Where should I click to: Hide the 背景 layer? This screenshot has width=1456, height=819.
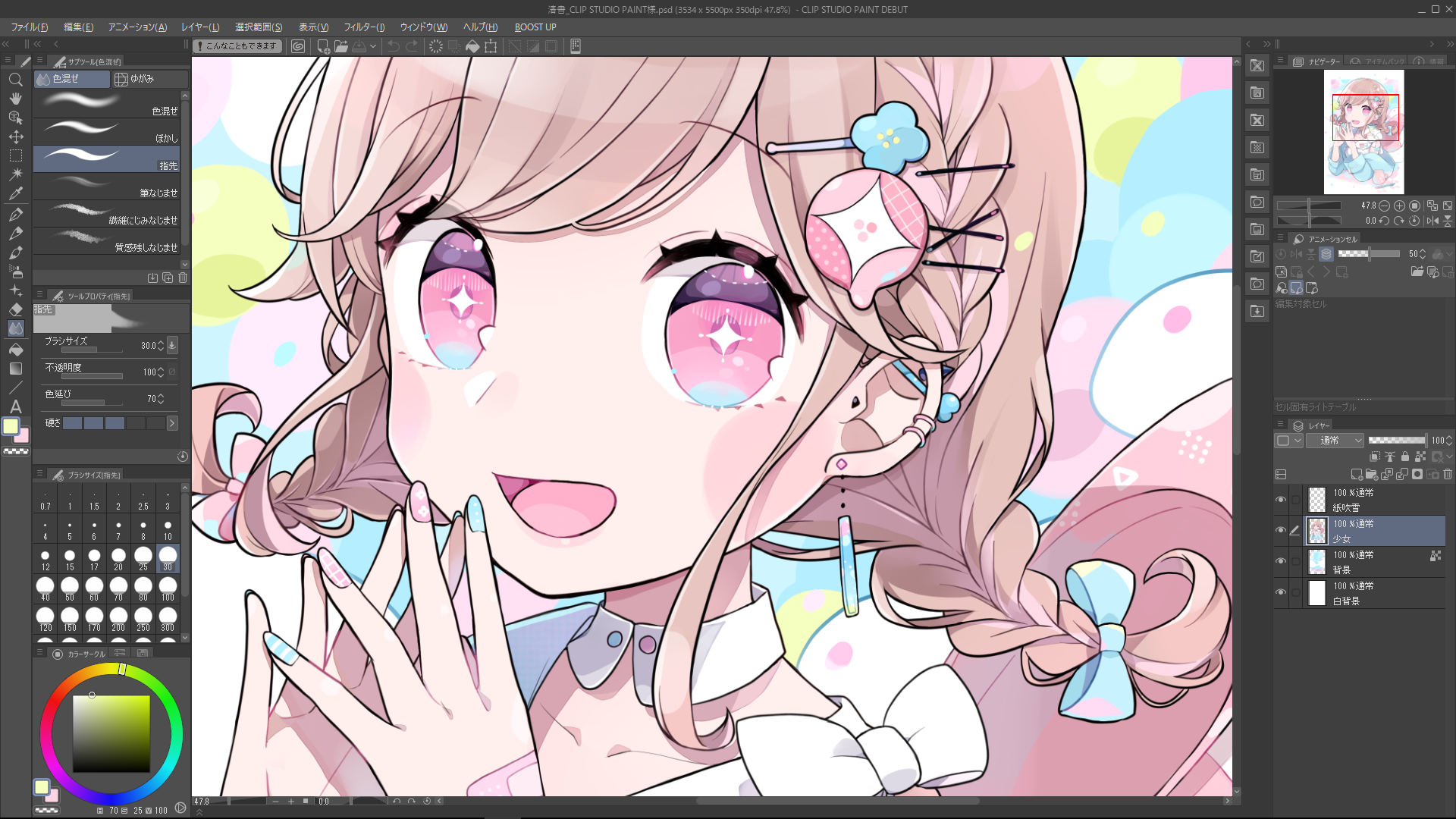tap(1281, 562)
